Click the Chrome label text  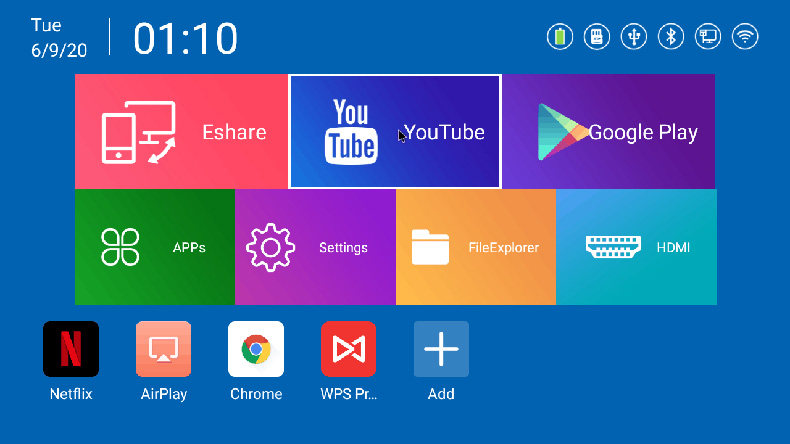256,394
